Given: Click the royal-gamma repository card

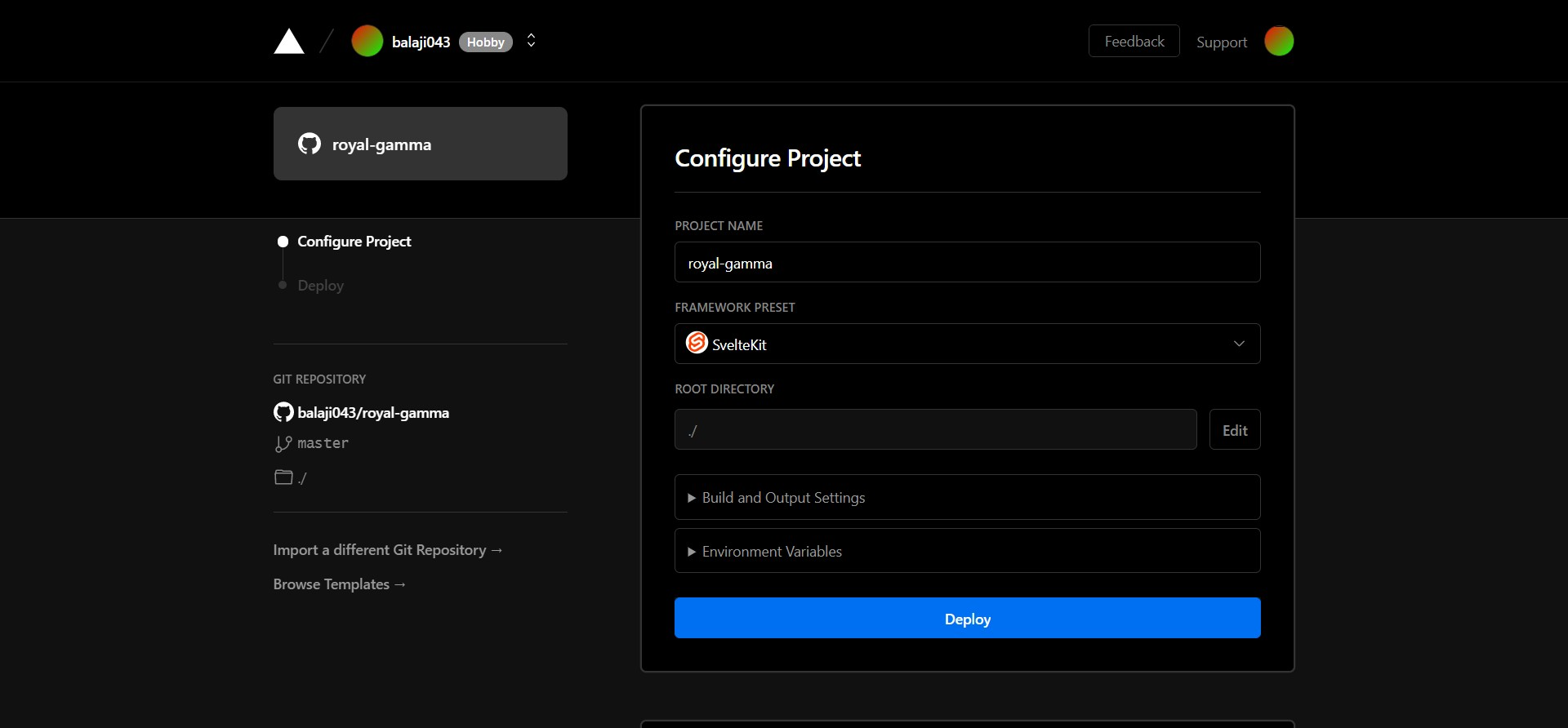Looking at the screenshot, I should point(421,144).
